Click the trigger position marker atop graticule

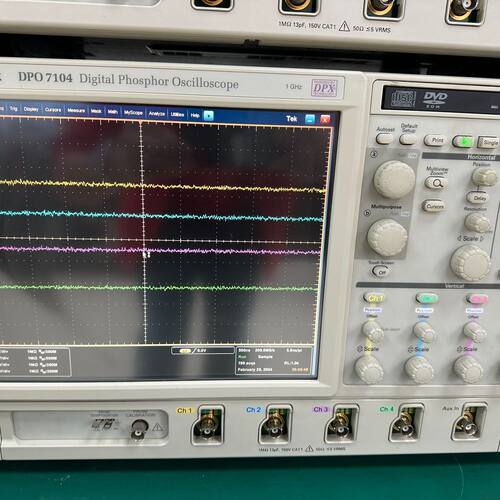click(x=141, y=123)
